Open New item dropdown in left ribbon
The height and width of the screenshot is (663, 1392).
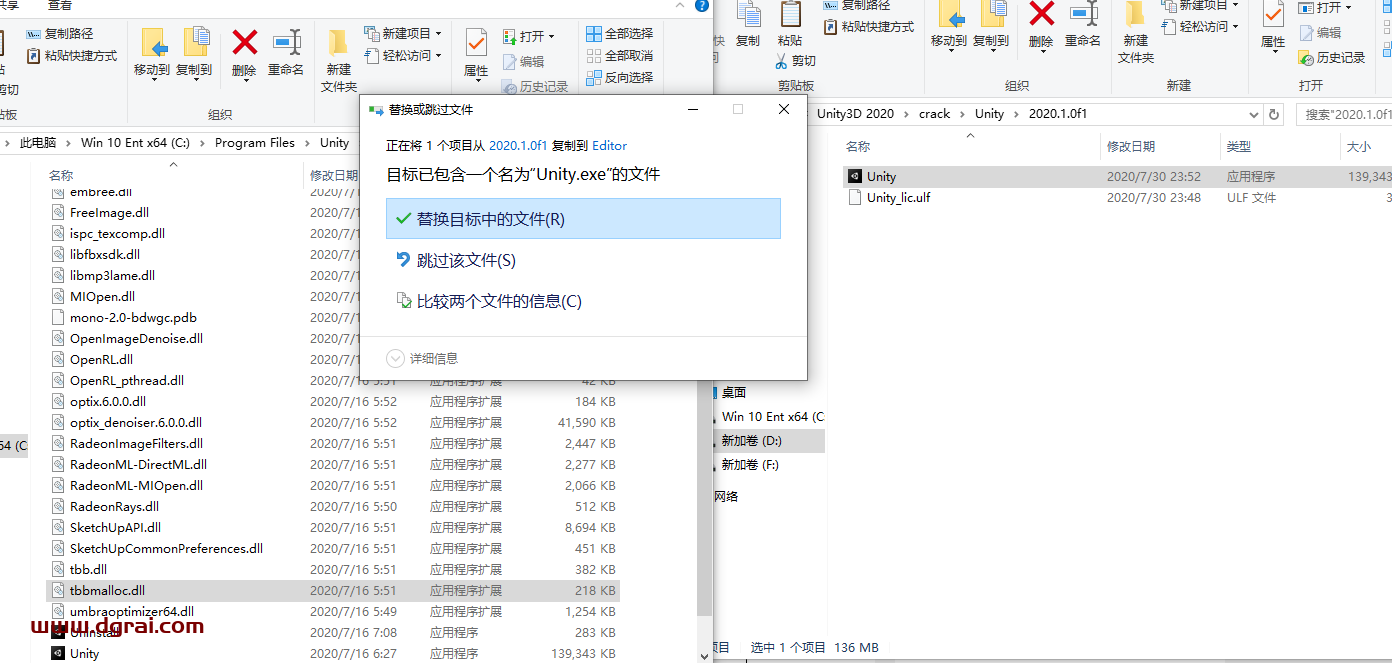click(x=402, y=34)
